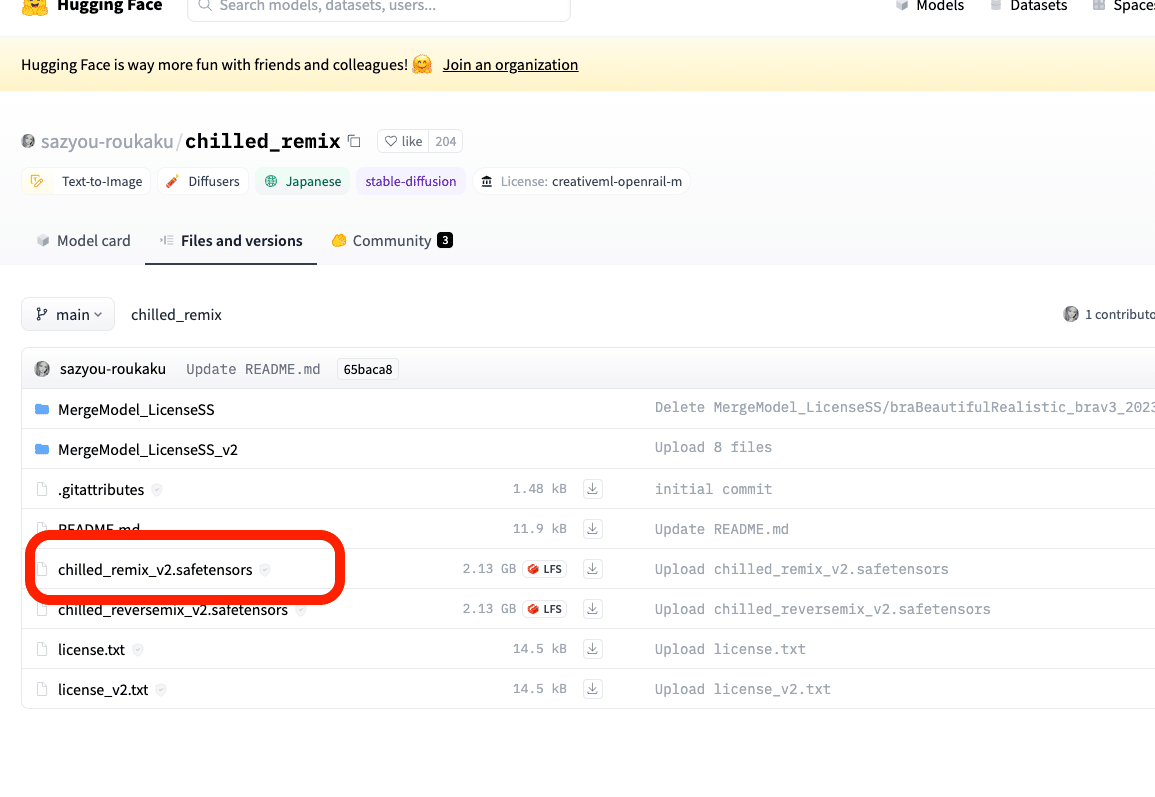Click the Hugging Face logo icon
1155x797 pixels.
pos(35,6)
